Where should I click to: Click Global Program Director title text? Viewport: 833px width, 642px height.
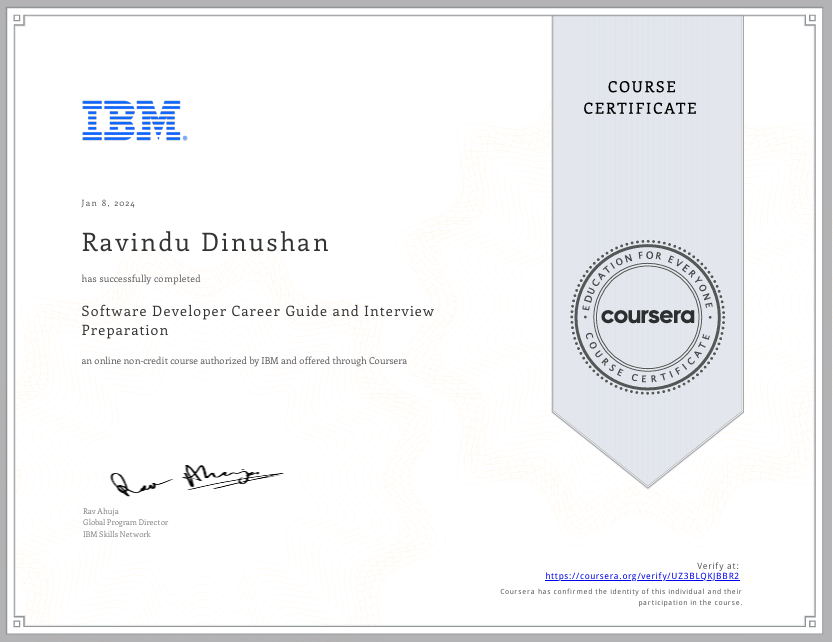(x=125, y=522)
